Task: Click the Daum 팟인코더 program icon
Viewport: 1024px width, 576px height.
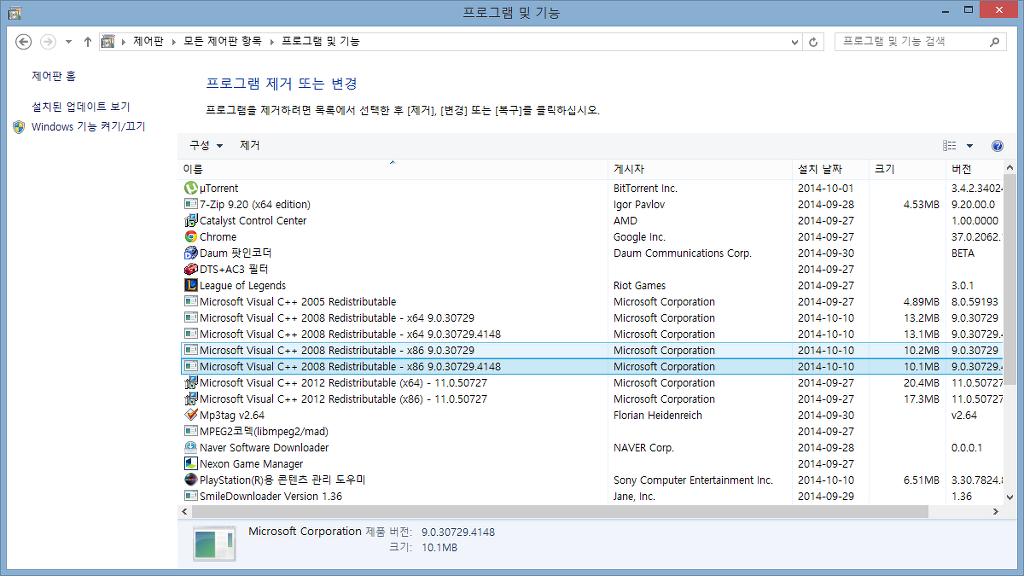Action: [190, 253]
